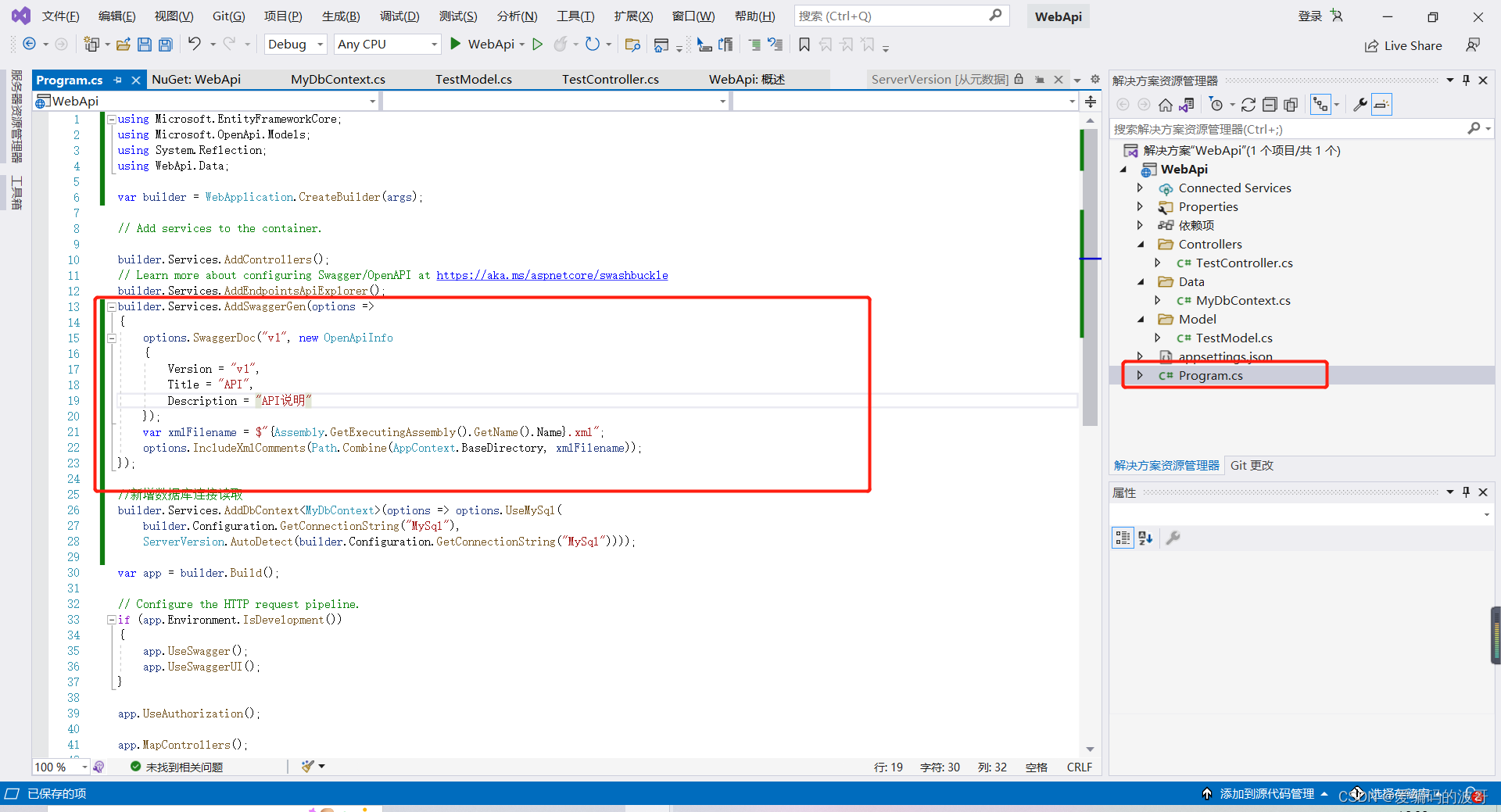Expand the Controllers folder in Solution Explorer

tap(1142, 244)
